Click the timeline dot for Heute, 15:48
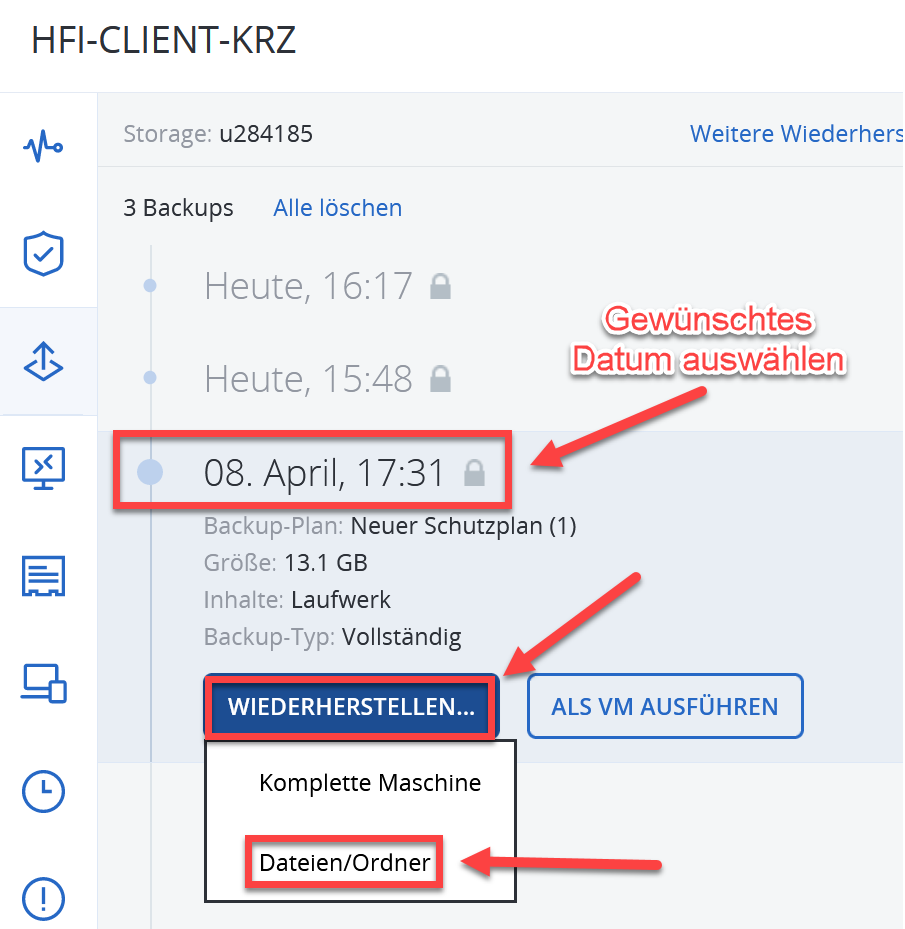905x929 pixels. (150, 378)
